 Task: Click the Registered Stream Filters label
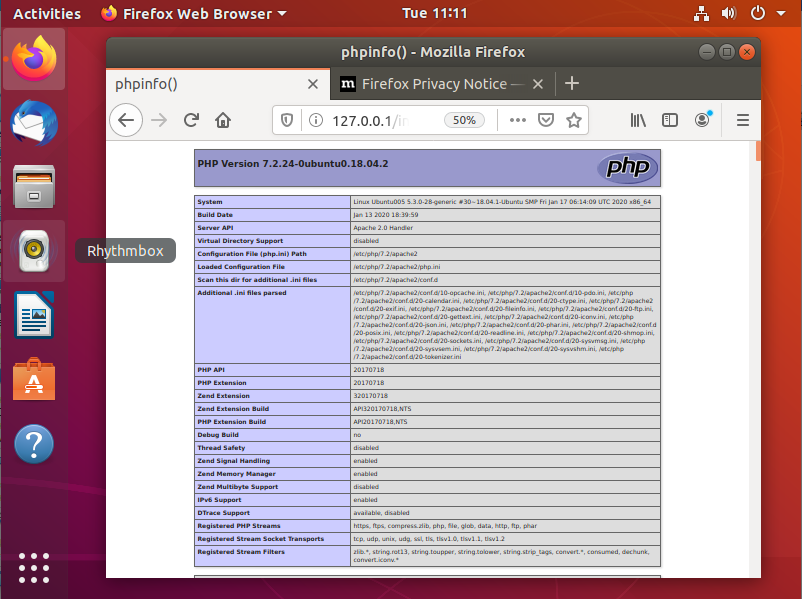click(x=241, y=552)
